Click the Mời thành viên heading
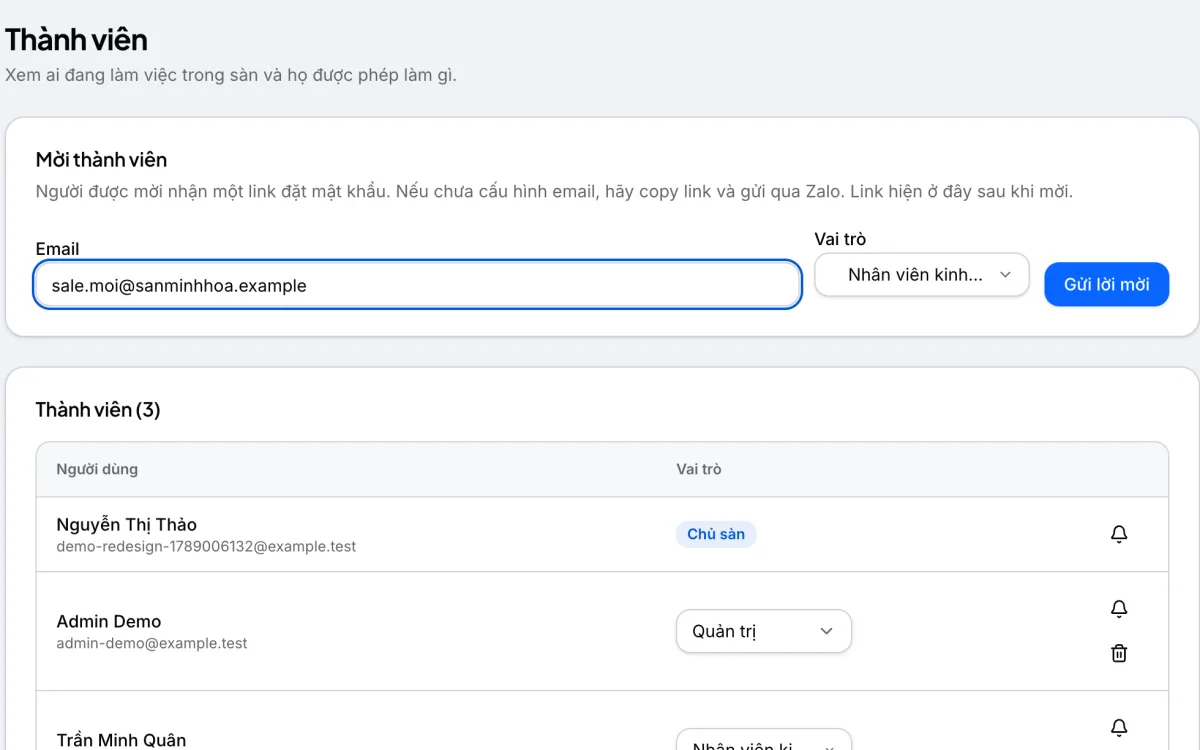The height and width of the screenshot is (750, 1200). click(x=101, y=160)
